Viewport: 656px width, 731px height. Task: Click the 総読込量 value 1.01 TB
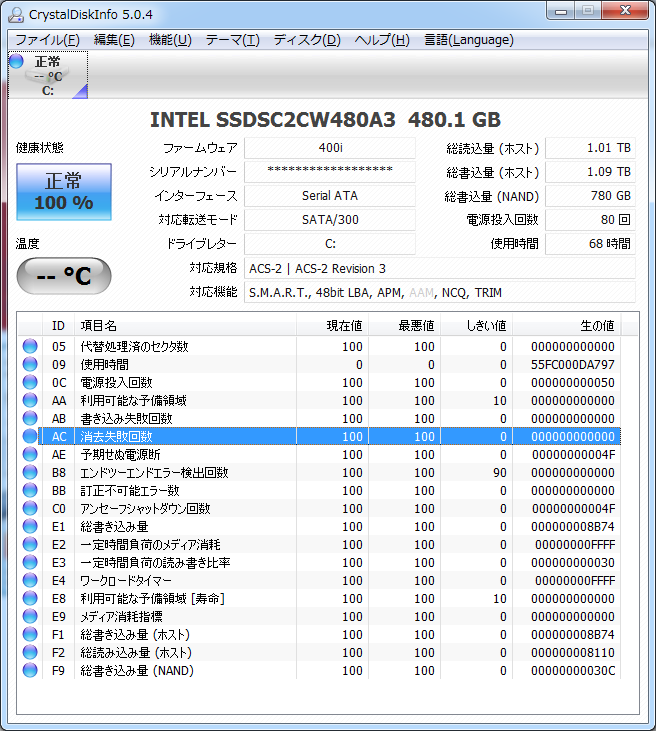pos(590,148)
